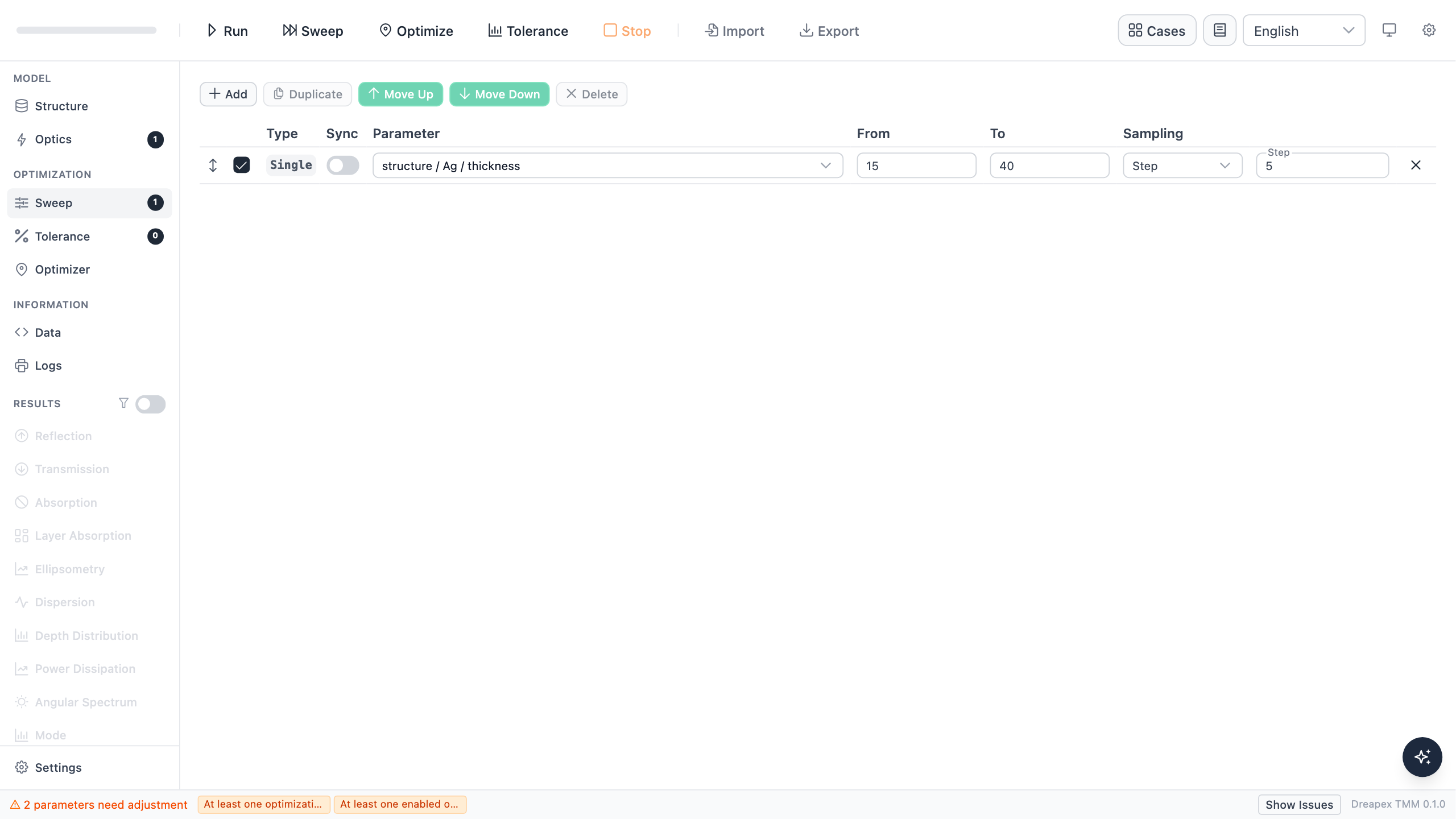
Task: Click the "2 parameters need adjustment" warning
Action: click(x=99, y=805)
